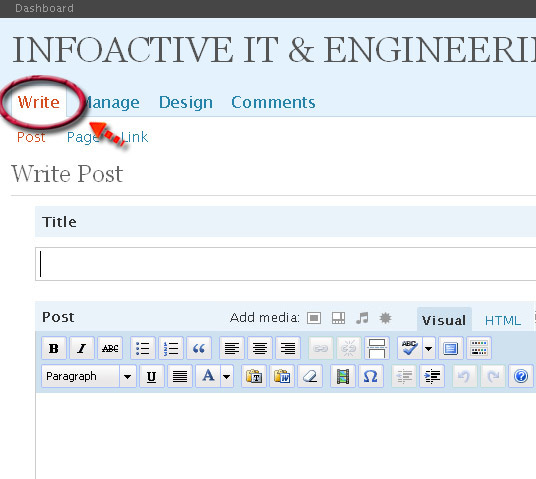
Task: Center align the text
Action: click(260, 348)
